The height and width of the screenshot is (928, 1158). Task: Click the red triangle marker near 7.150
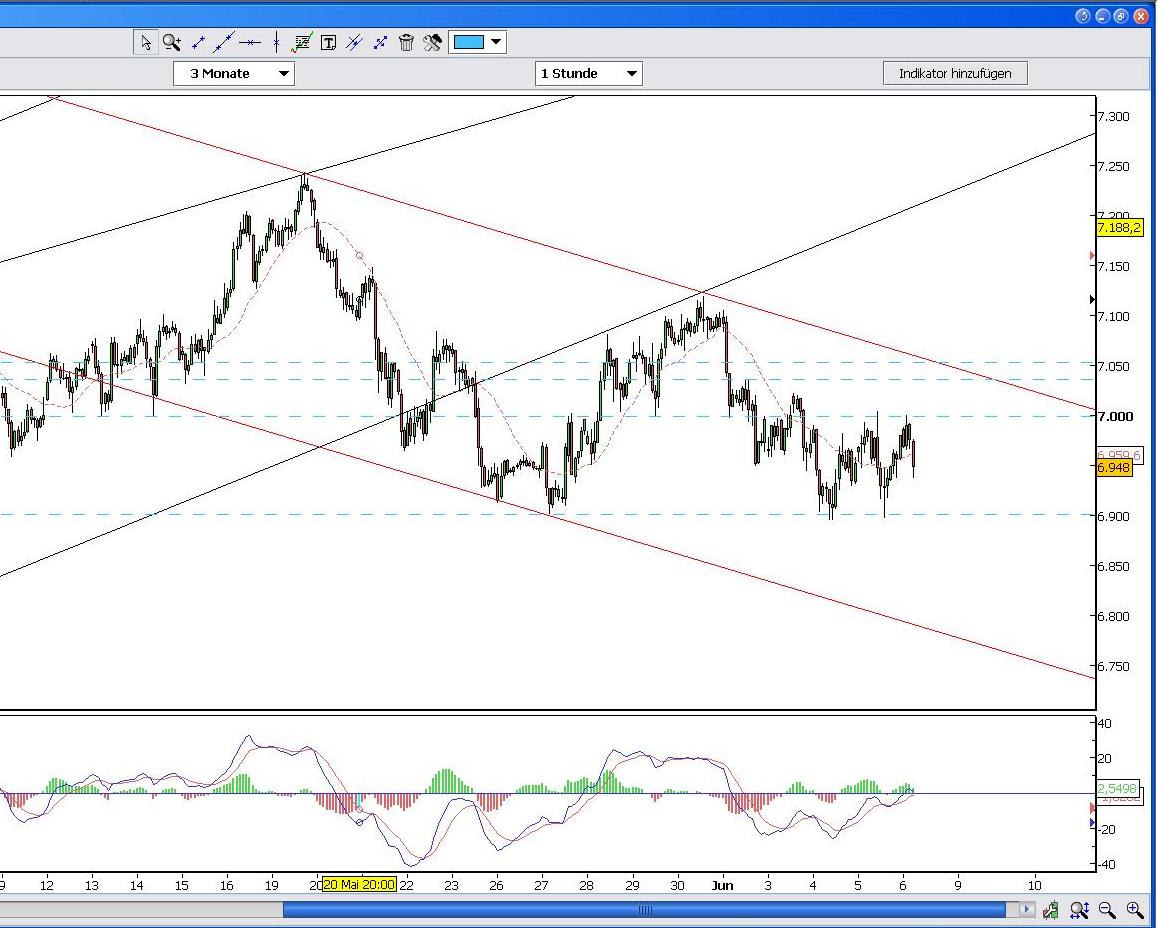[1093, 255]
